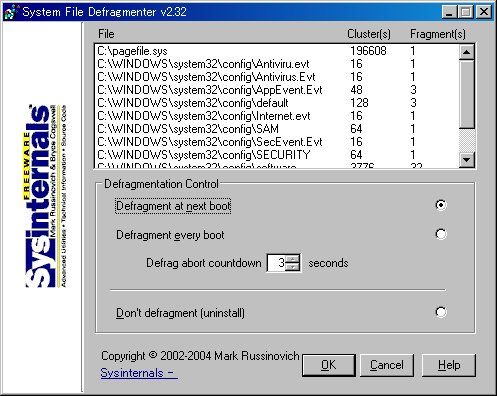Decrease the defrag abort countdown value
Viewport: 497px width, 396px height.
(x=293, y=267)
